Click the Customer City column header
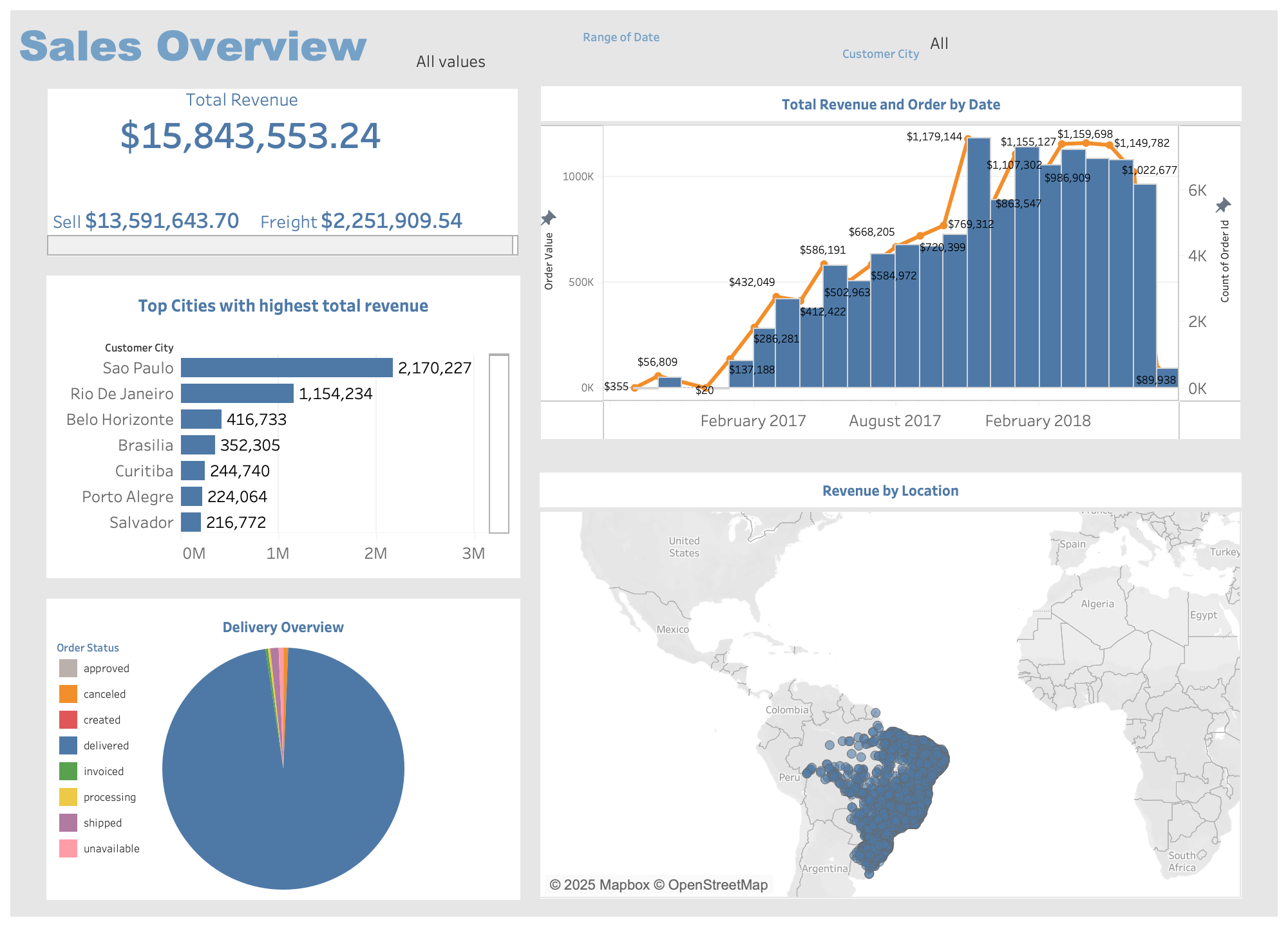This screenshot has width=1288, height=927. tap(139, 348)
